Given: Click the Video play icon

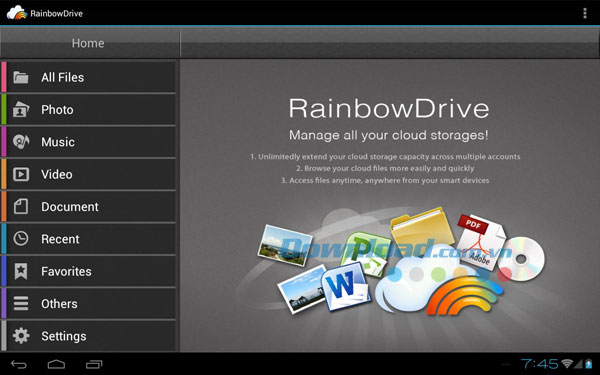Looking at the screenshot, I should (x=21, y=174).
